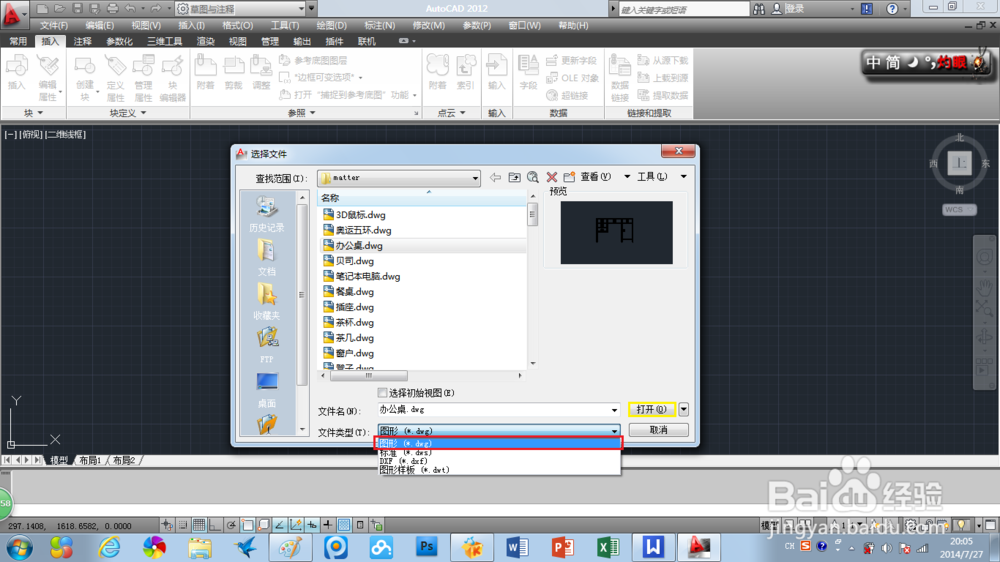Click the file list vertical scrollbar thumb
This screenshot has width=1000, height=562.
[533, 215]
